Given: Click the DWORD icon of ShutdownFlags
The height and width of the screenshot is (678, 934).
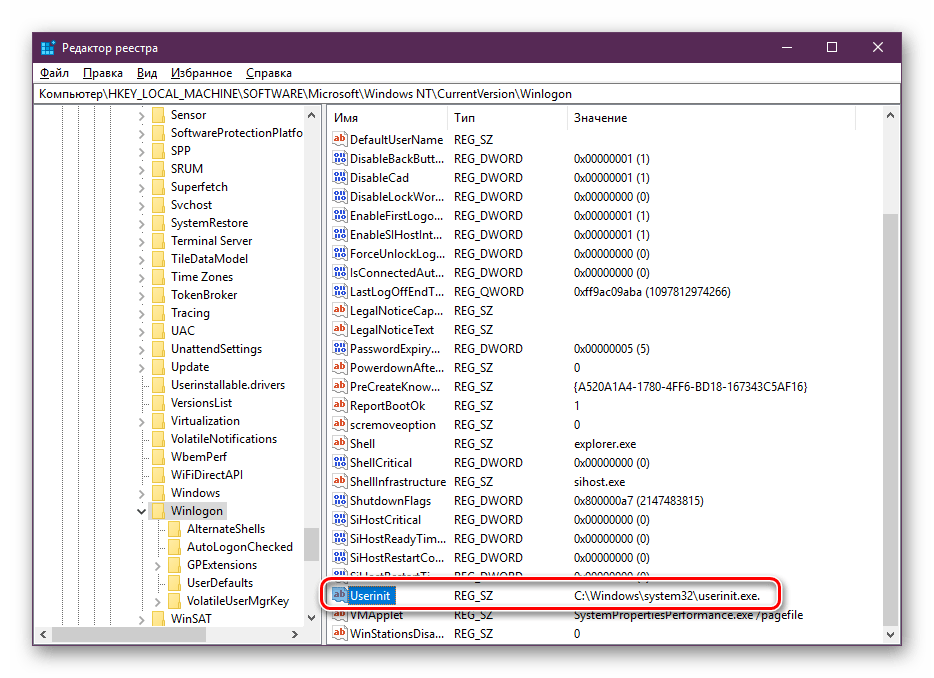Looking at the screenshot, I should pos(339,501).
